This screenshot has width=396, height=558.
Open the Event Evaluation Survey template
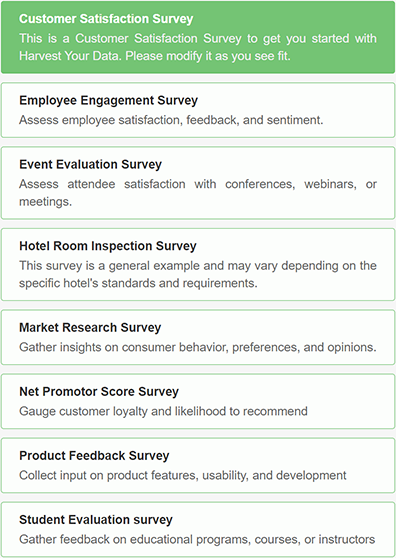point(198,183)
